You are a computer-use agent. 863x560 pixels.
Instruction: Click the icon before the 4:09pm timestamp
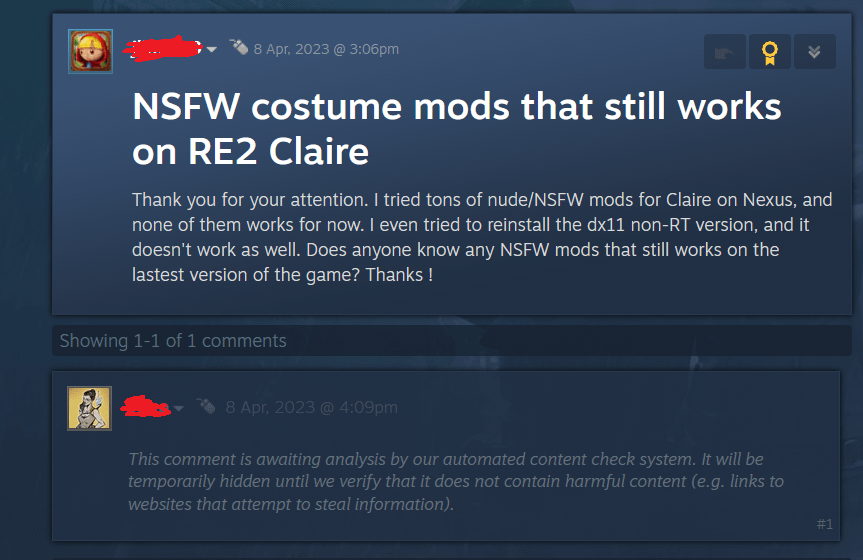[206, 406]
